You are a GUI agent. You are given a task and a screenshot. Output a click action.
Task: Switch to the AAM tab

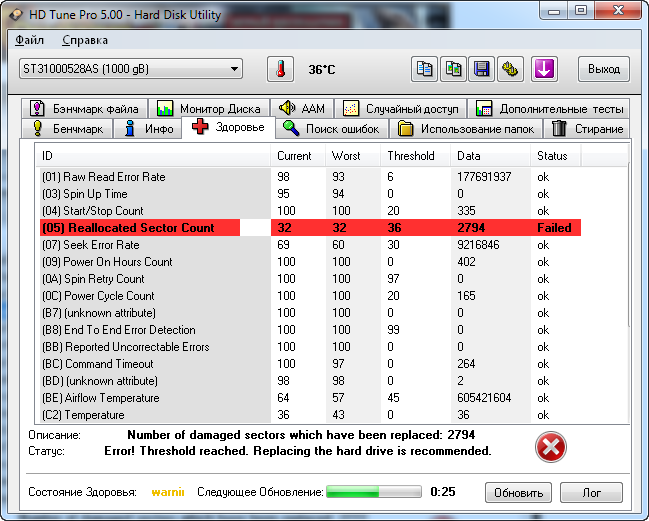point(302,108)
